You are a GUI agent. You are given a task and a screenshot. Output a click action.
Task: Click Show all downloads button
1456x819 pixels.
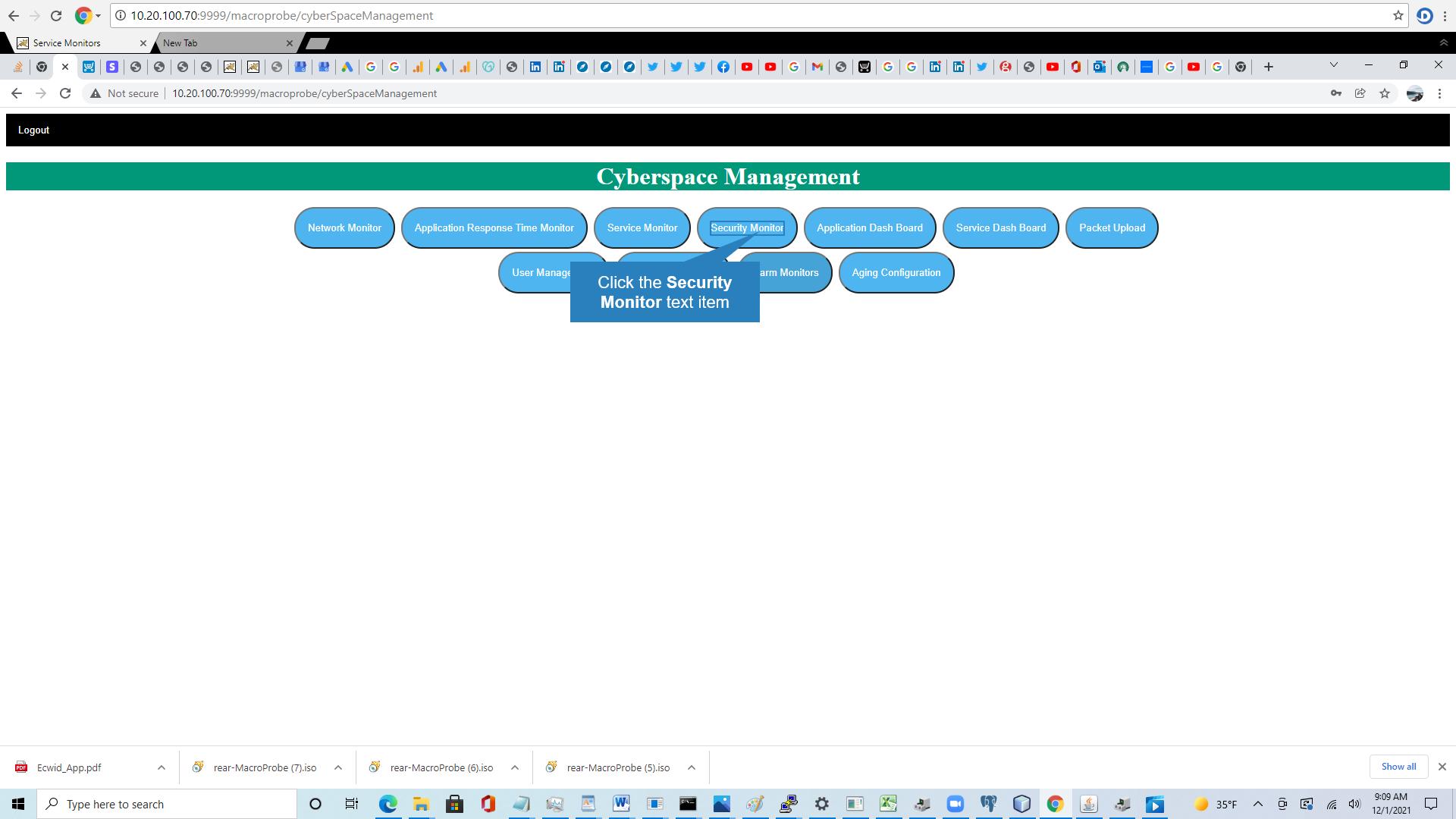[1398, 767]
